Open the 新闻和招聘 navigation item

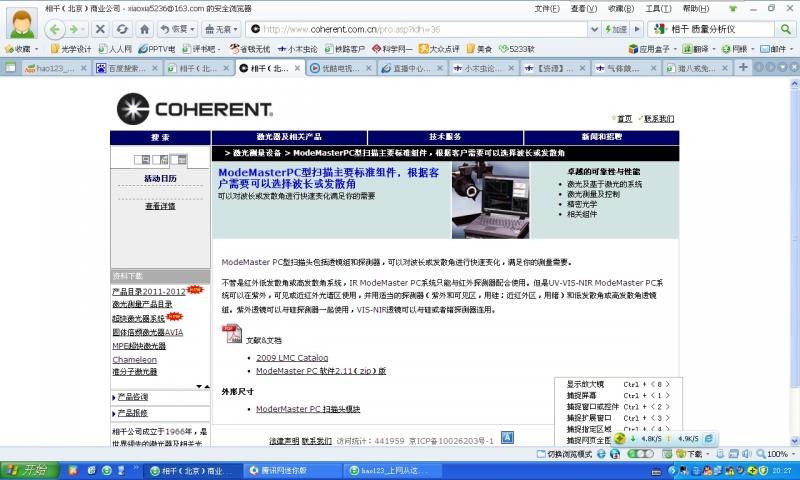[602, 137]
